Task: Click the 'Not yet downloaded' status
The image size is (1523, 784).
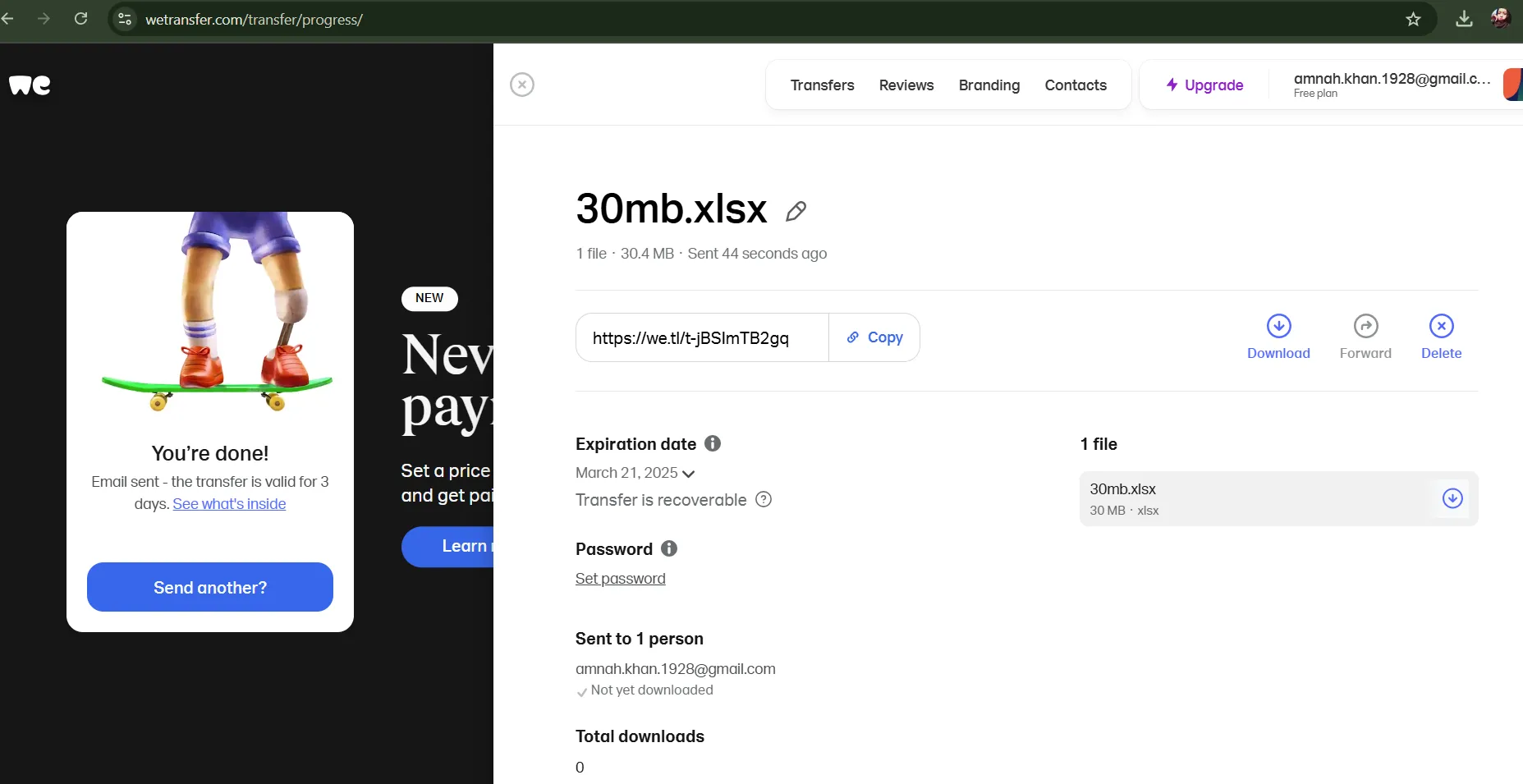Action: pyautogui.click(x=652, y=690)
